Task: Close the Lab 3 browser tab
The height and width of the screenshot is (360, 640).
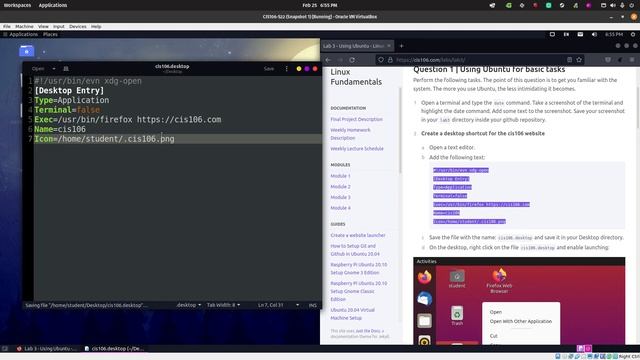Action: coord(389,46)
